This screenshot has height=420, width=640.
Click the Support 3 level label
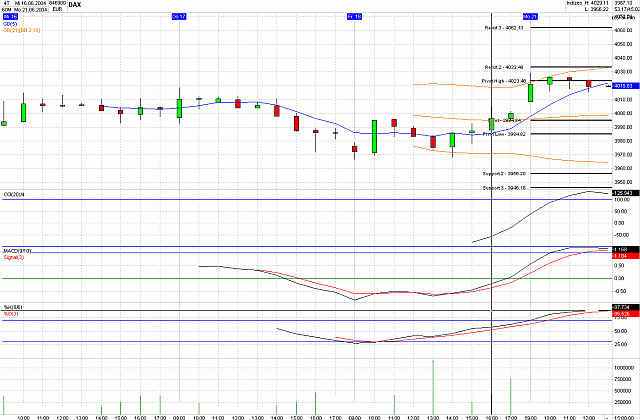click(504, 187)
